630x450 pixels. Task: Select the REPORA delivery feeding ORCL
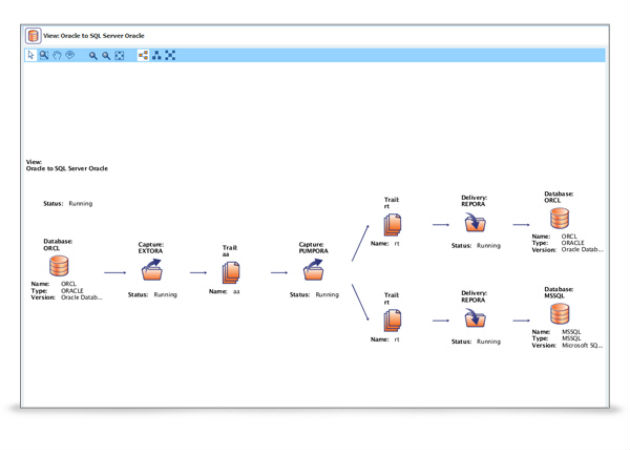(474, 223)
